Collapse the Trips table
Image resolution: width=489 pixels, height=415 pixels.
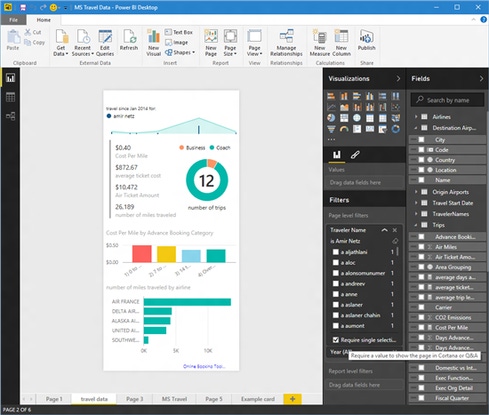[416, 225]
